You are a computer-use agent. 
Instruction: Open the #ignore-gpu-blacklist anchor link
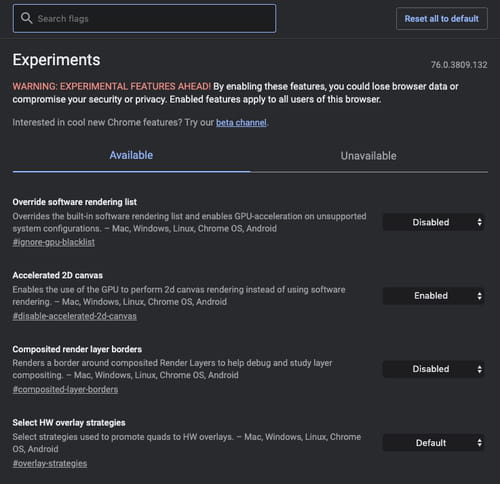coord(54,242)
